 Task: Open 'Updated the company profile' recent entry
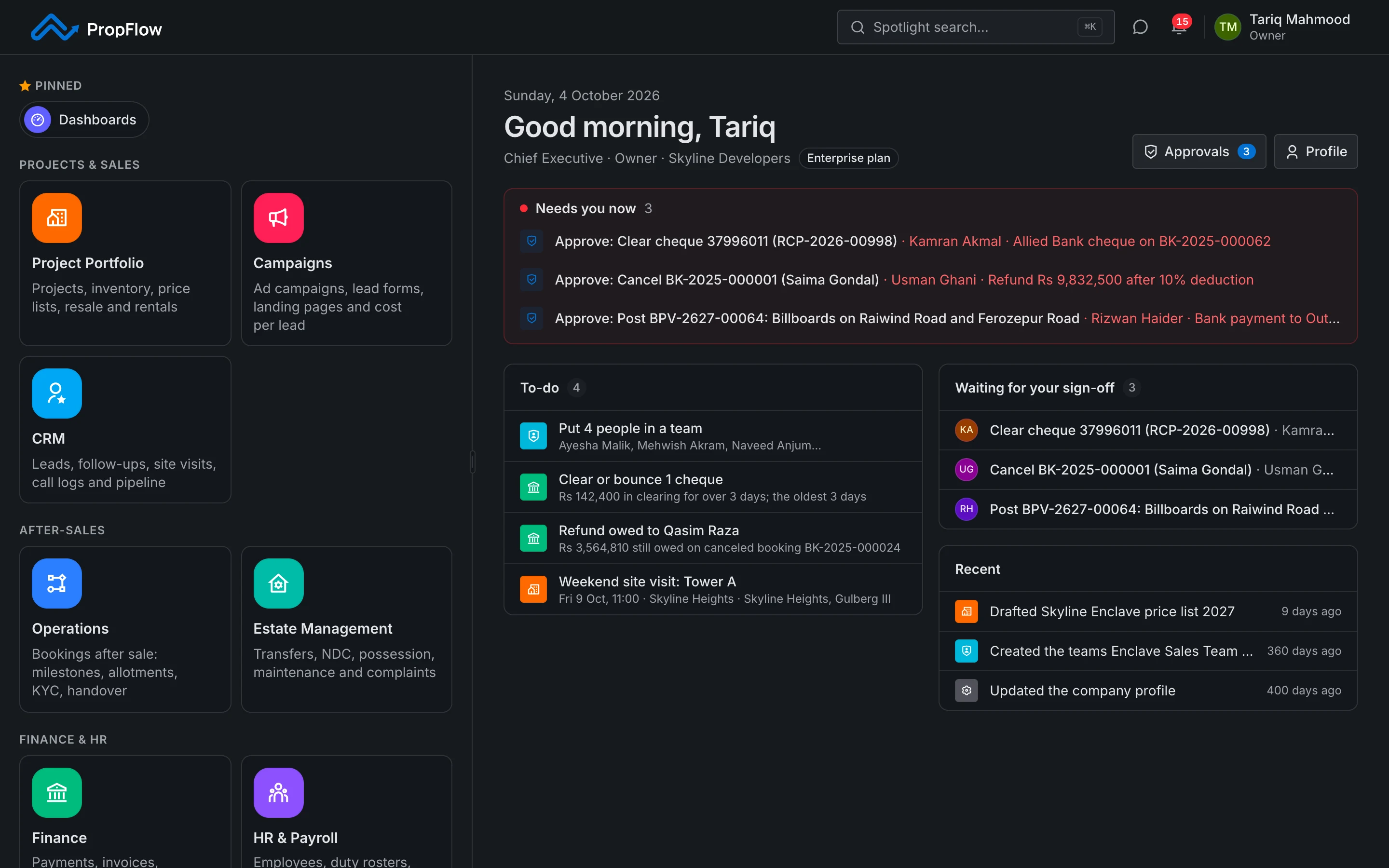(1148, 691)
